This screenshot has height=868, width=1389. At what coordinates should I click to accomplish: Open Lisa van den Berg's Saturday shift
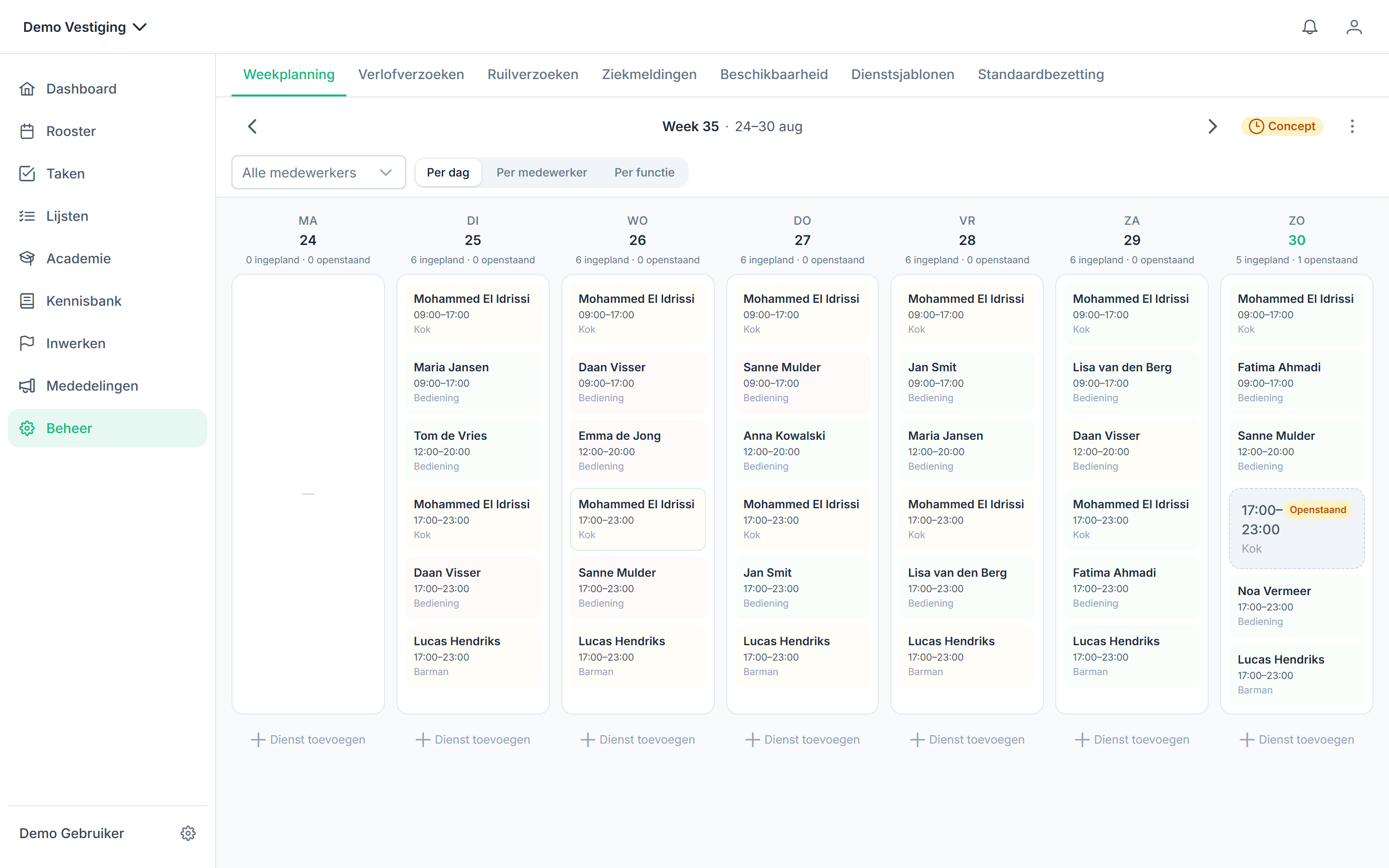click(x=1131, y=382)
